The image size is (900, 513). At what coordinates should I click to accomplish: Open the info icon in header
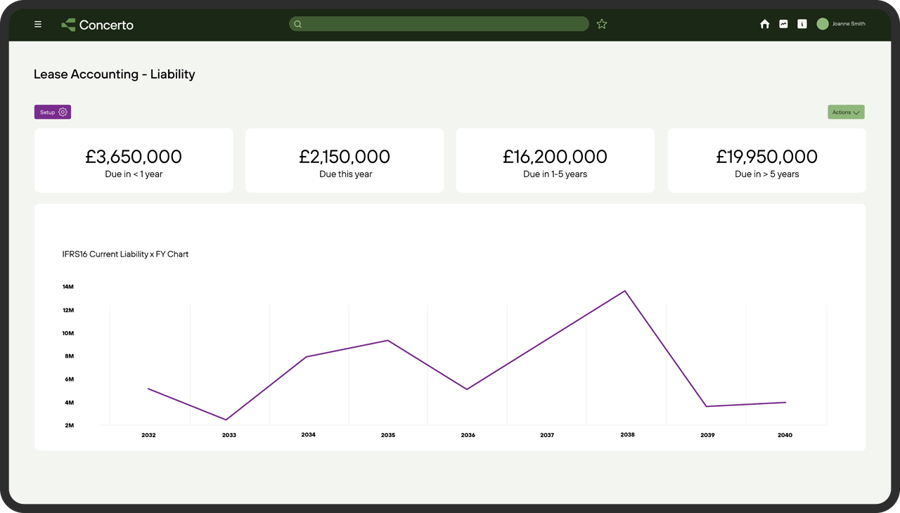(802, 24)
